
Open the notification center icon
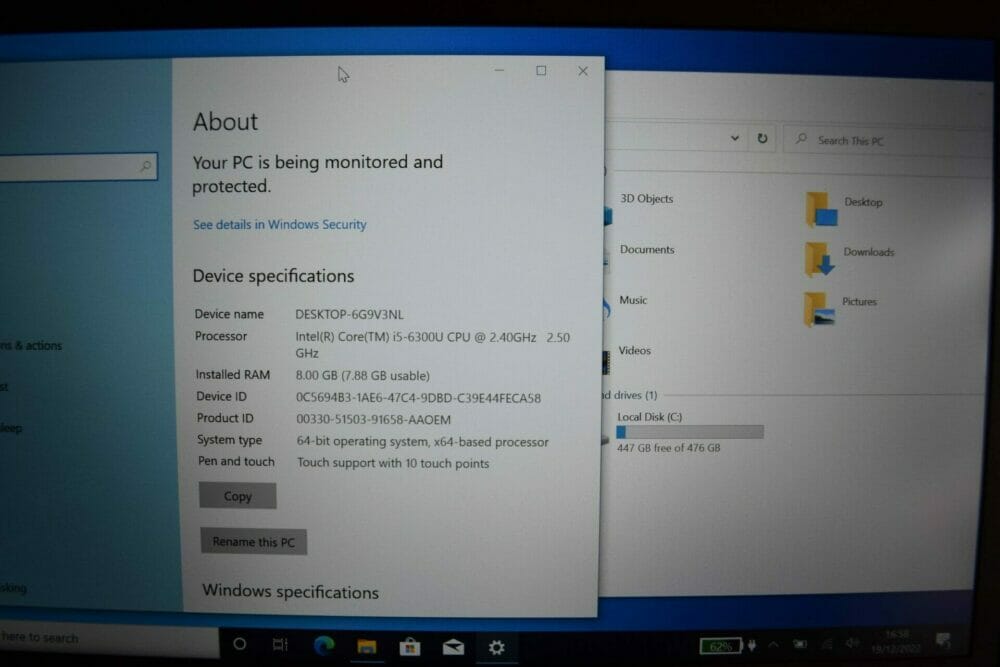tap(943, 640)
